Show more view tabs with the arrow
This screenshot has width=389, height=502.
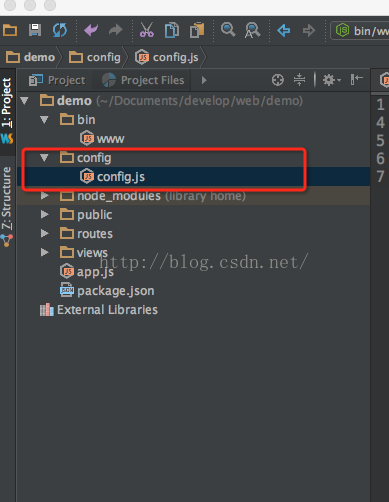pos(204,80)
